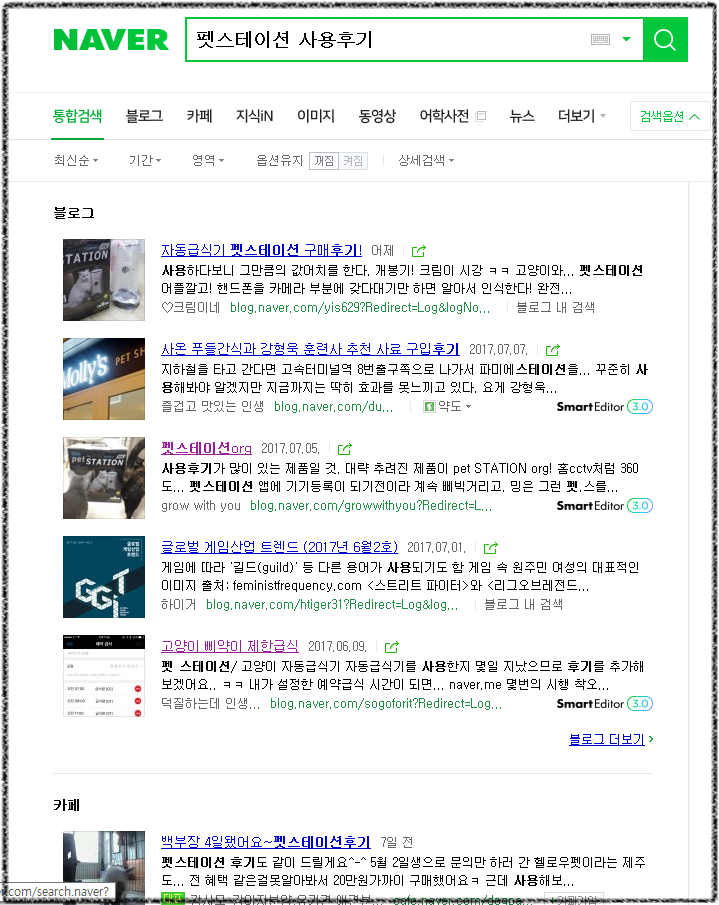Open the 최신순 sort dropdown
719x905 pixels.
76,160
